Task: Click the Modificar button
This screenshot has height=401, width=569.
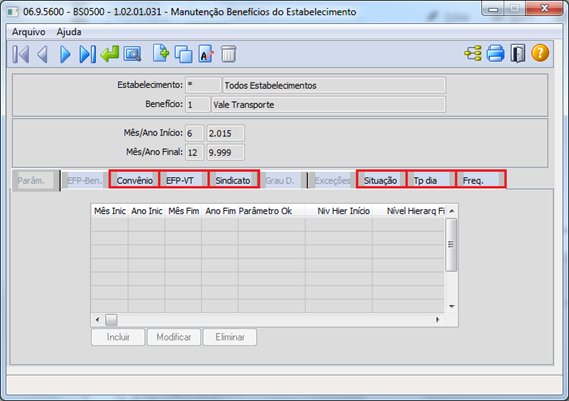Action: (174, 337)
